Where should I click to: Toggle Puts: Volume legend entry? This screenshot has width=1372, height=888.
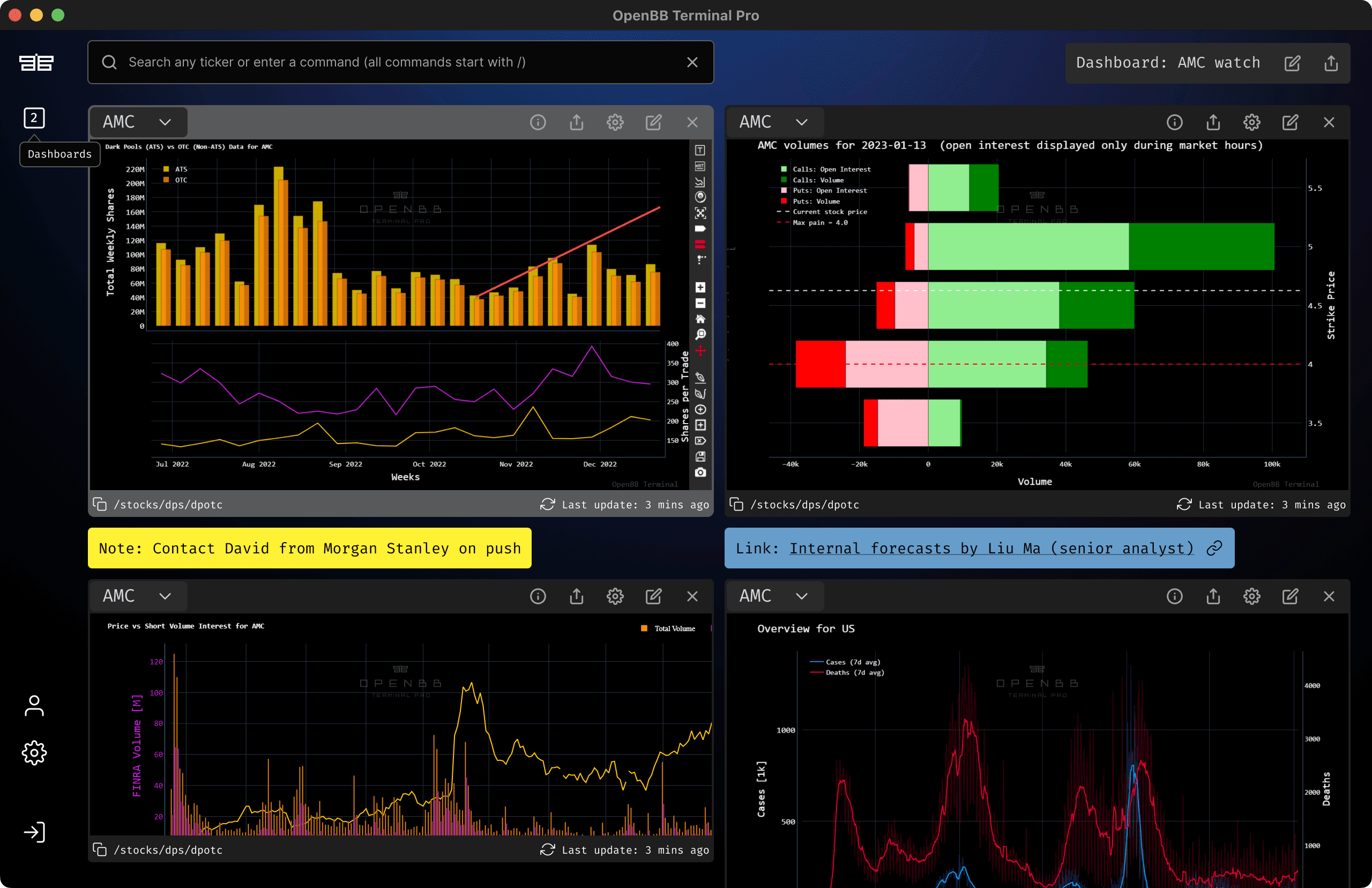[x=810, y=201]
